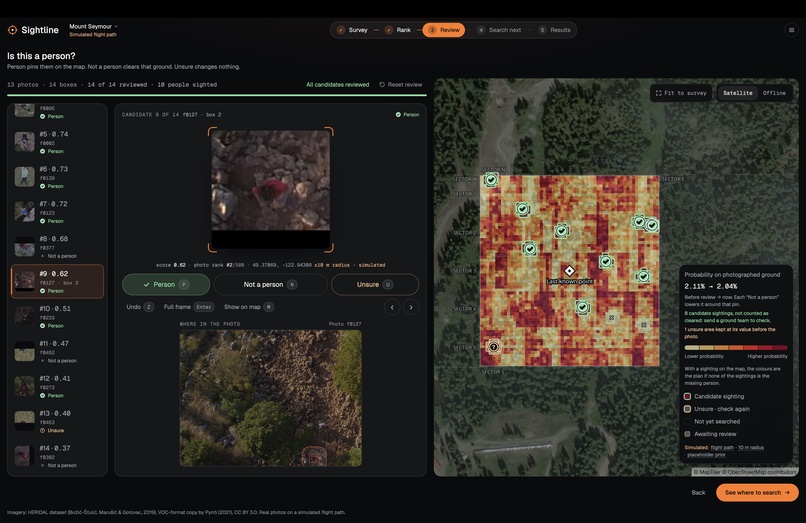Click the Survey step checkmark icon

341,30
